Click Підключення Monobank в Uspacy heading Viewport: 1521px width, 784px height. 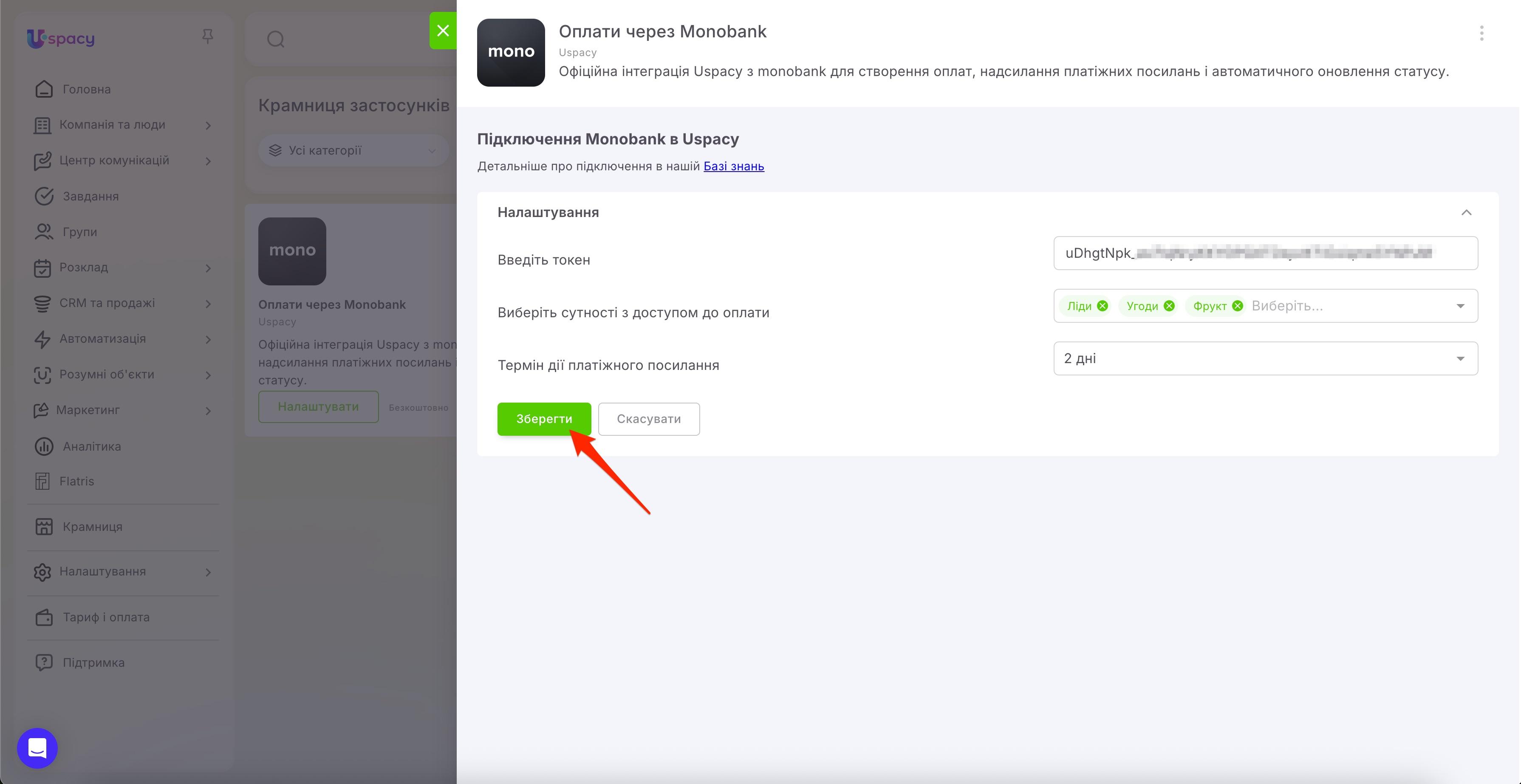(608, 139)
